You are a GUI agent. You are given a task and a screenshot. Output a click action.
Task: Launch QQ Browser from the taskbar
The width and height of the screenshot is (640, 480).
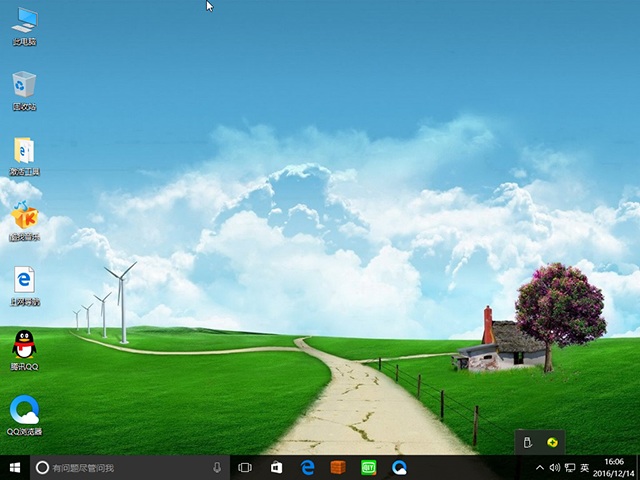tap(399, 468)
